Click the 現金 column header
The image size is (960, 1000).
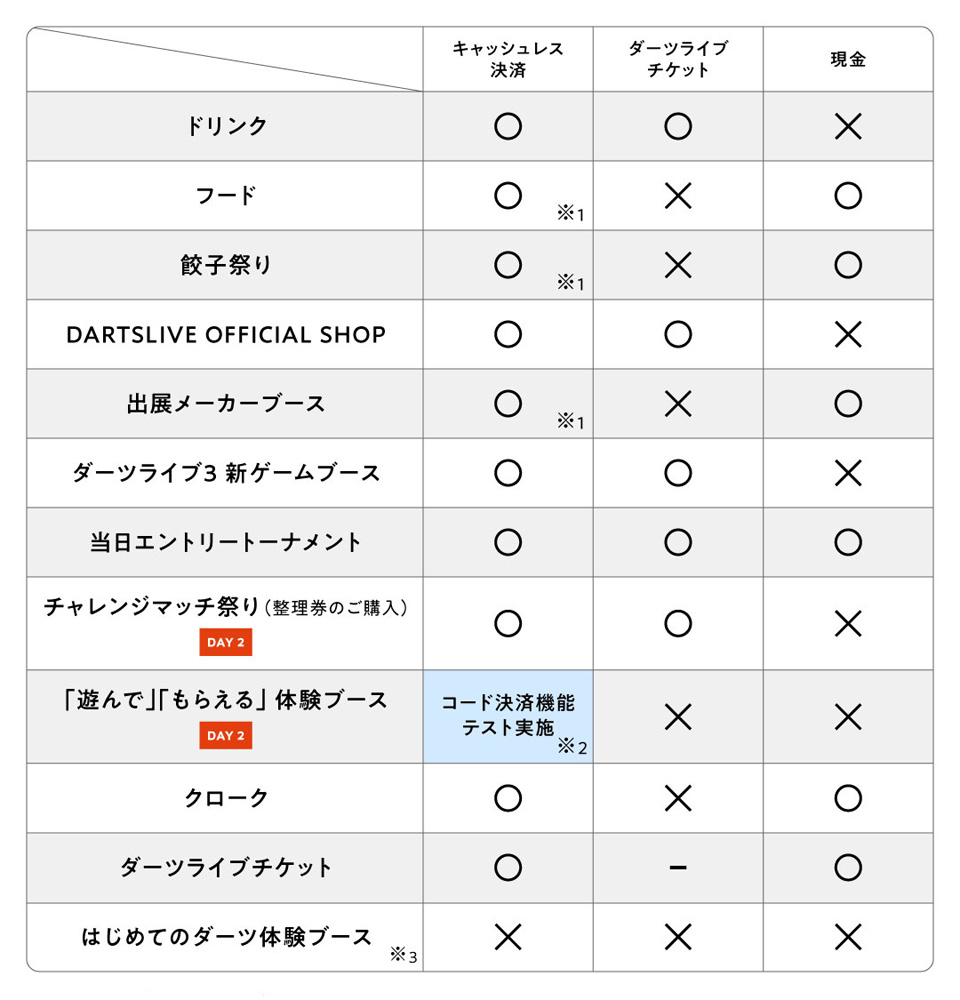click(x=848, y=59)
